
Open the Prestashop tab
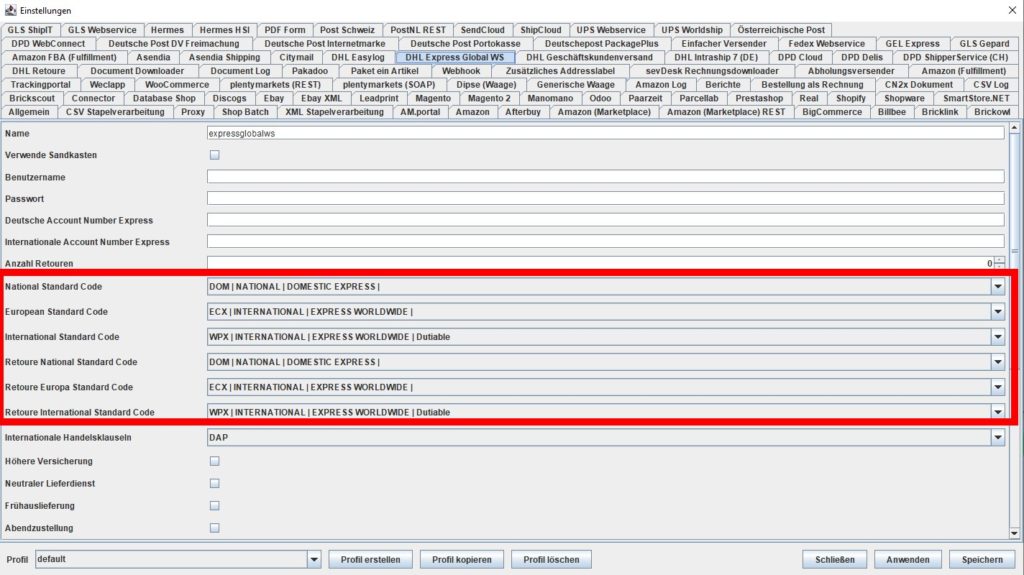(x=759, y=98)
